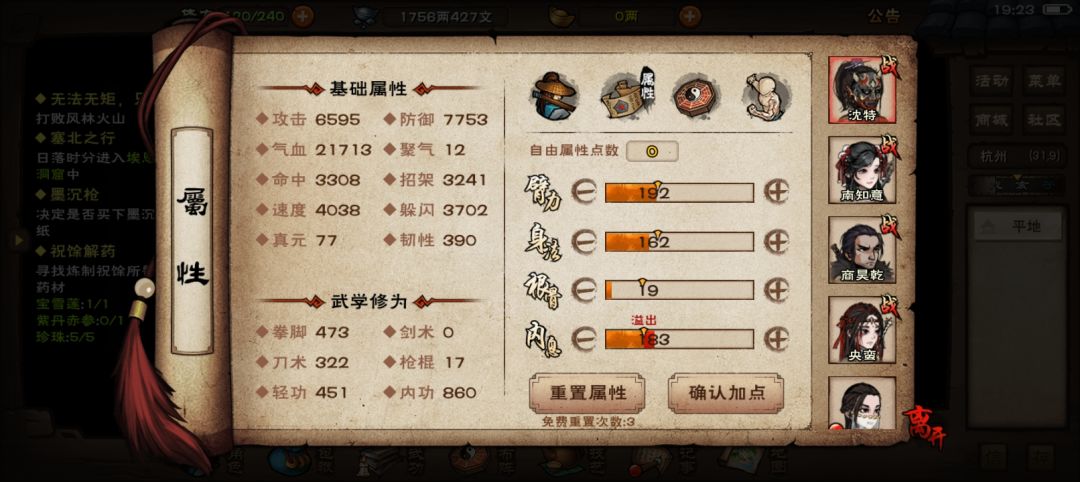Screen dimensions: 1080x482
Task: Increase 臂力 with its plus icon
Action: tap(776, 192)
